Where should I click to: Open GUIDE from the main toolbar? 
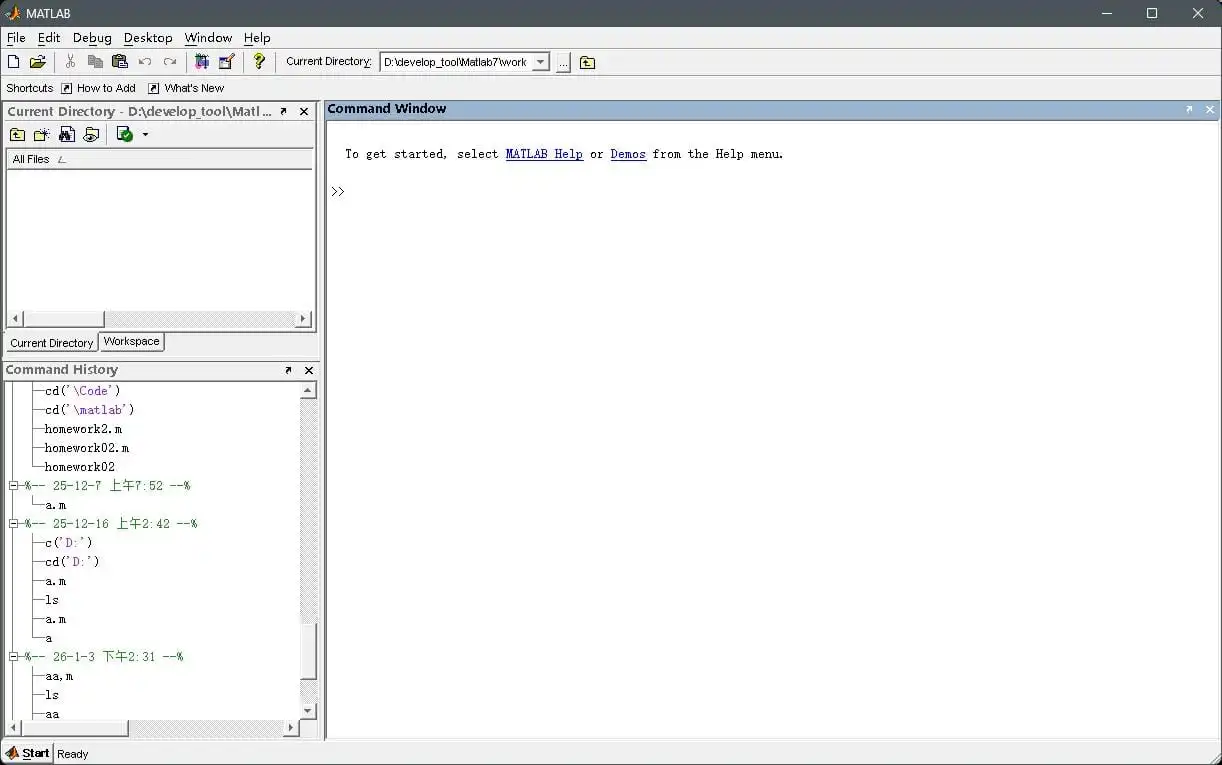click(x=226, y=62)
